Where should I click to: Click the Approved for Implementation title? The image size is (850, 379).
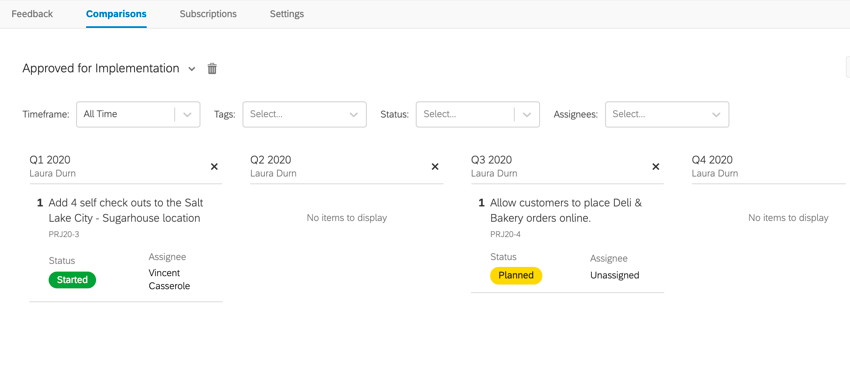[x=101, y=68]
